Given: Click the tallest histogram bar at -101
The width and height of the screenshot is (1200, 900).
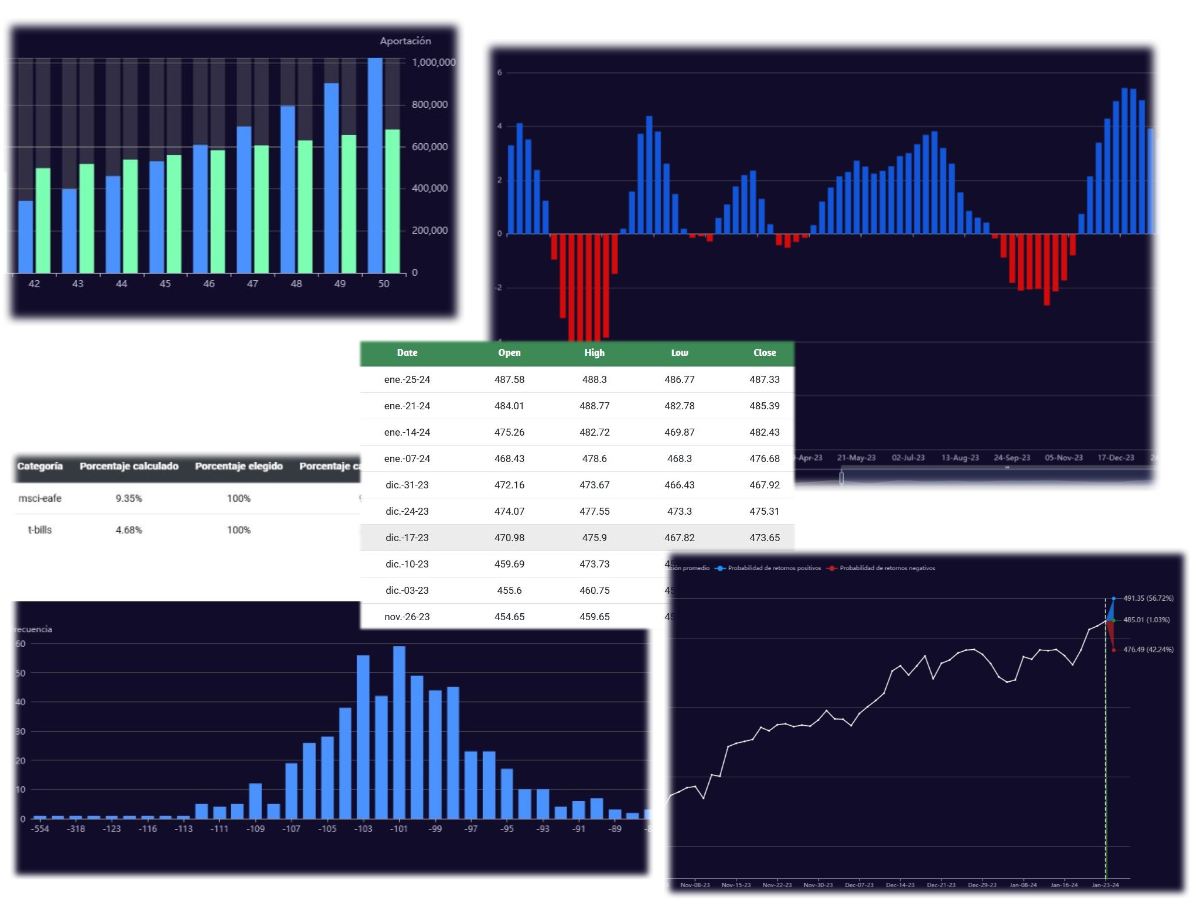Looking at the screenshot, I should (399, 732).
